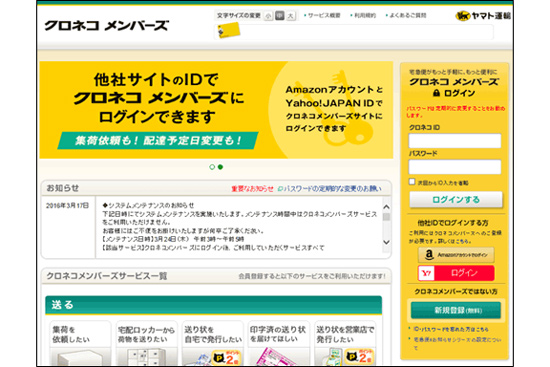Click the yellow member card icon
Viewport: 550px width, 367px height.
click(229, 31)
